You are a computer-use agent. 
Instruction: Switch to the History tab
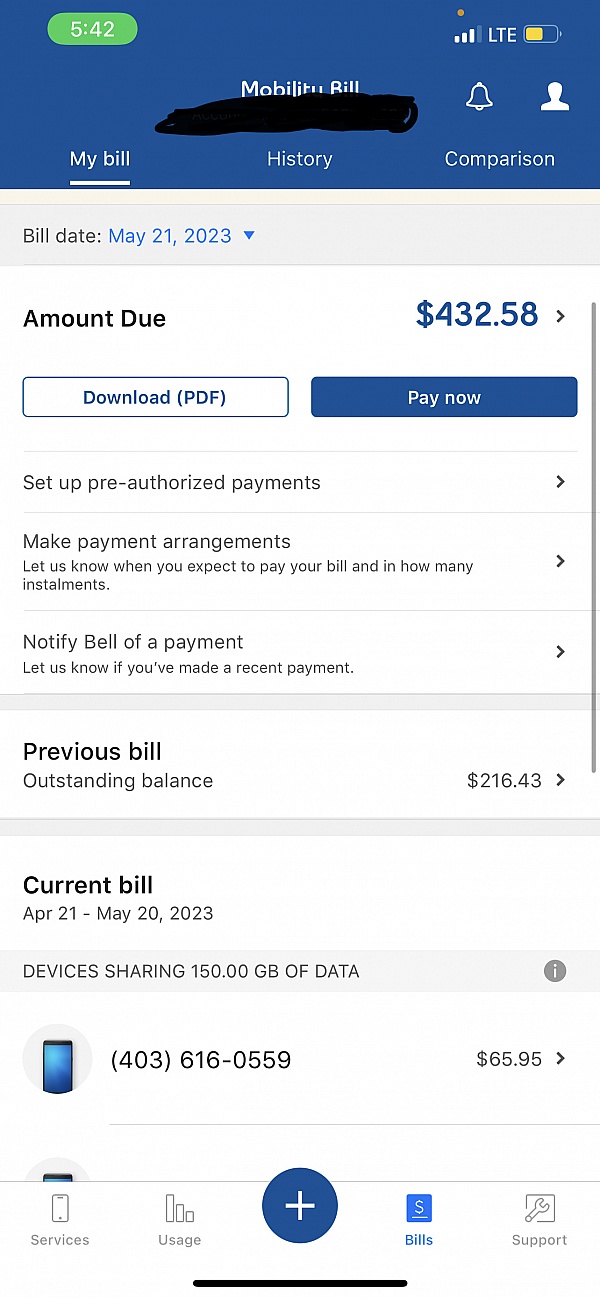(x=300, y=159)
